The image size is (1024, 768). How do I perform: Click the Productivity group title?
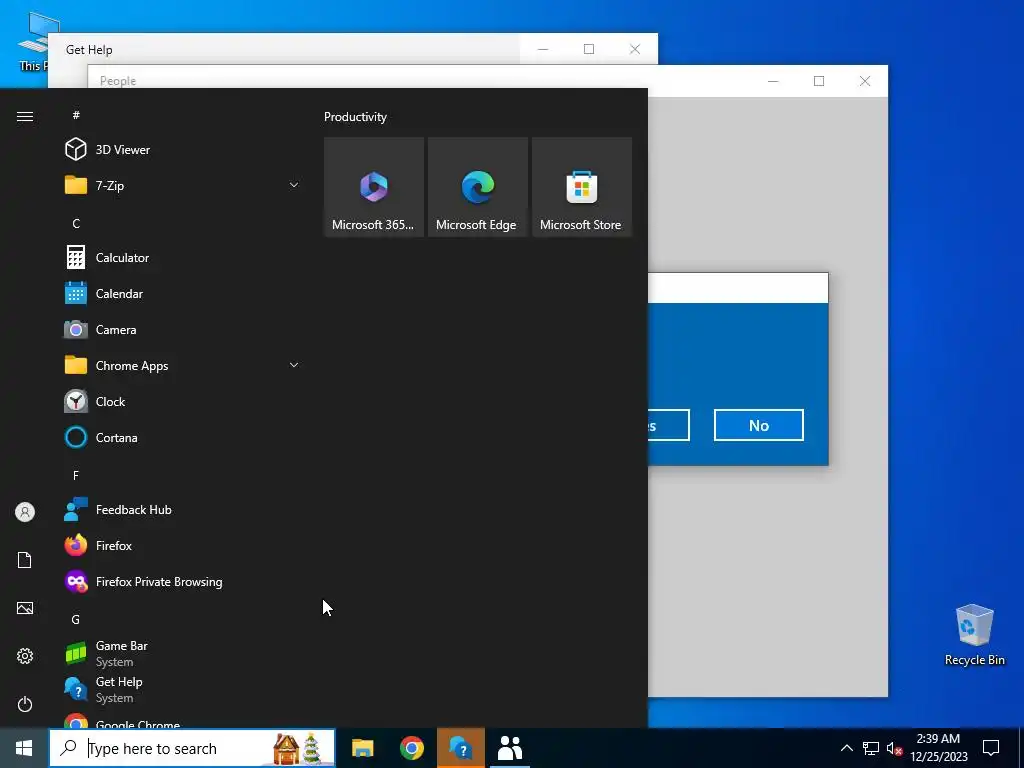coord(355,117)
